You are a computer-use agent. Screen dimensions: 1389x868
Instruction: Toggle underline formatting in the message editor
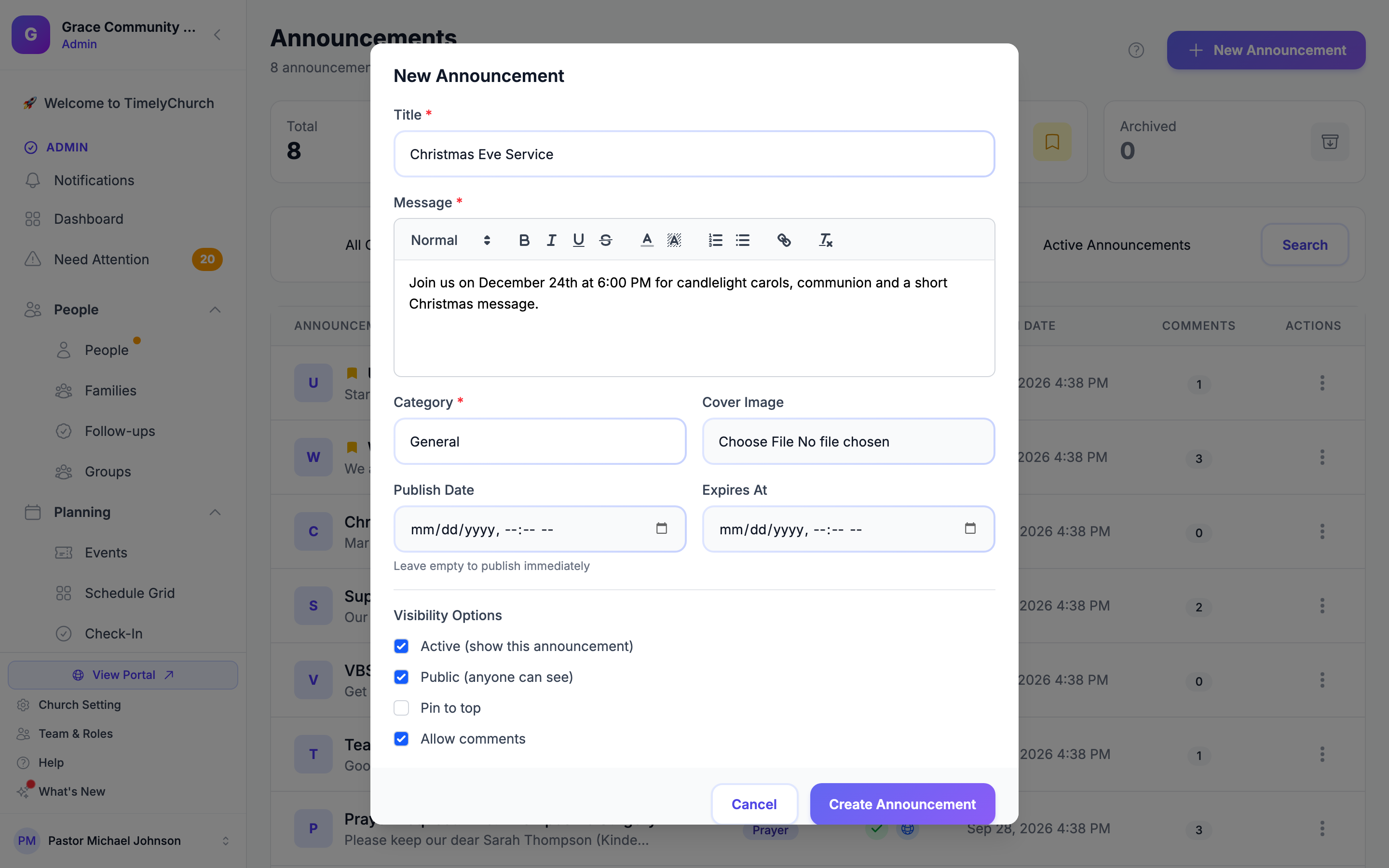click(578, 240)
